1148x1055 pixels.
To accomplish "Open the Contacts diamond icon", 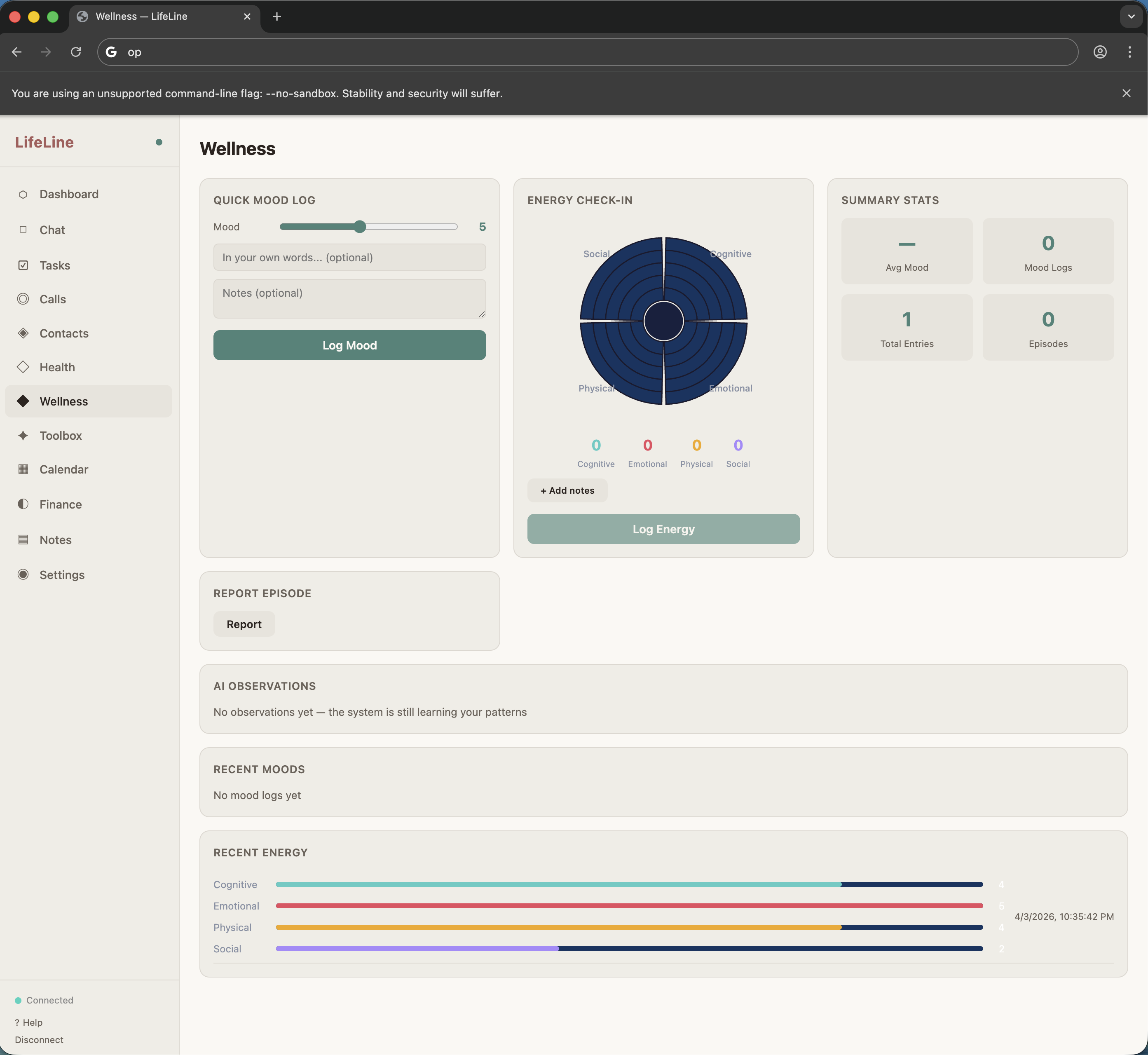I will point(23,333).
